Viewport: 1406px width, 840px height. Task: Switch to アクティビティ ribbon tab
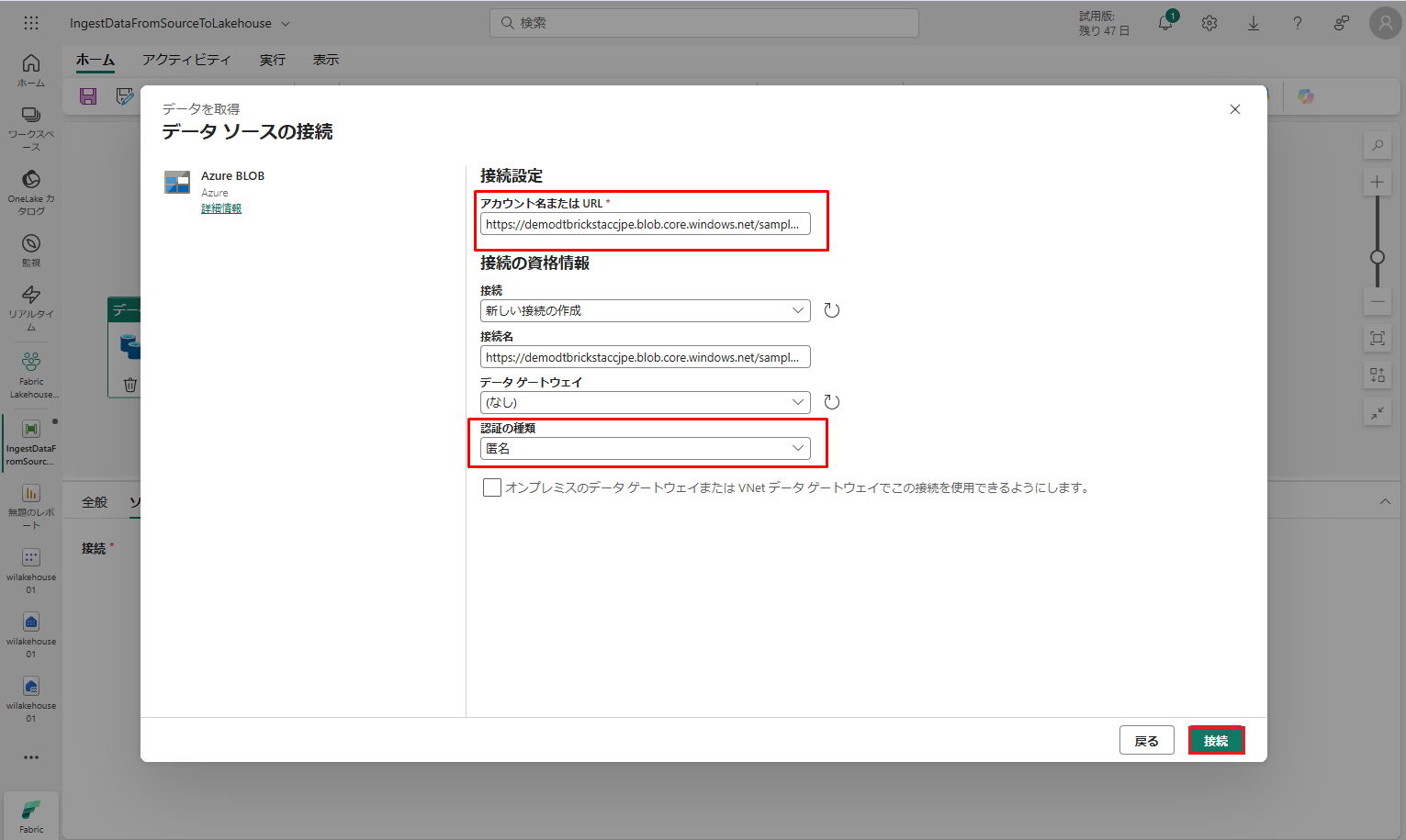click(x=186, y=60)
